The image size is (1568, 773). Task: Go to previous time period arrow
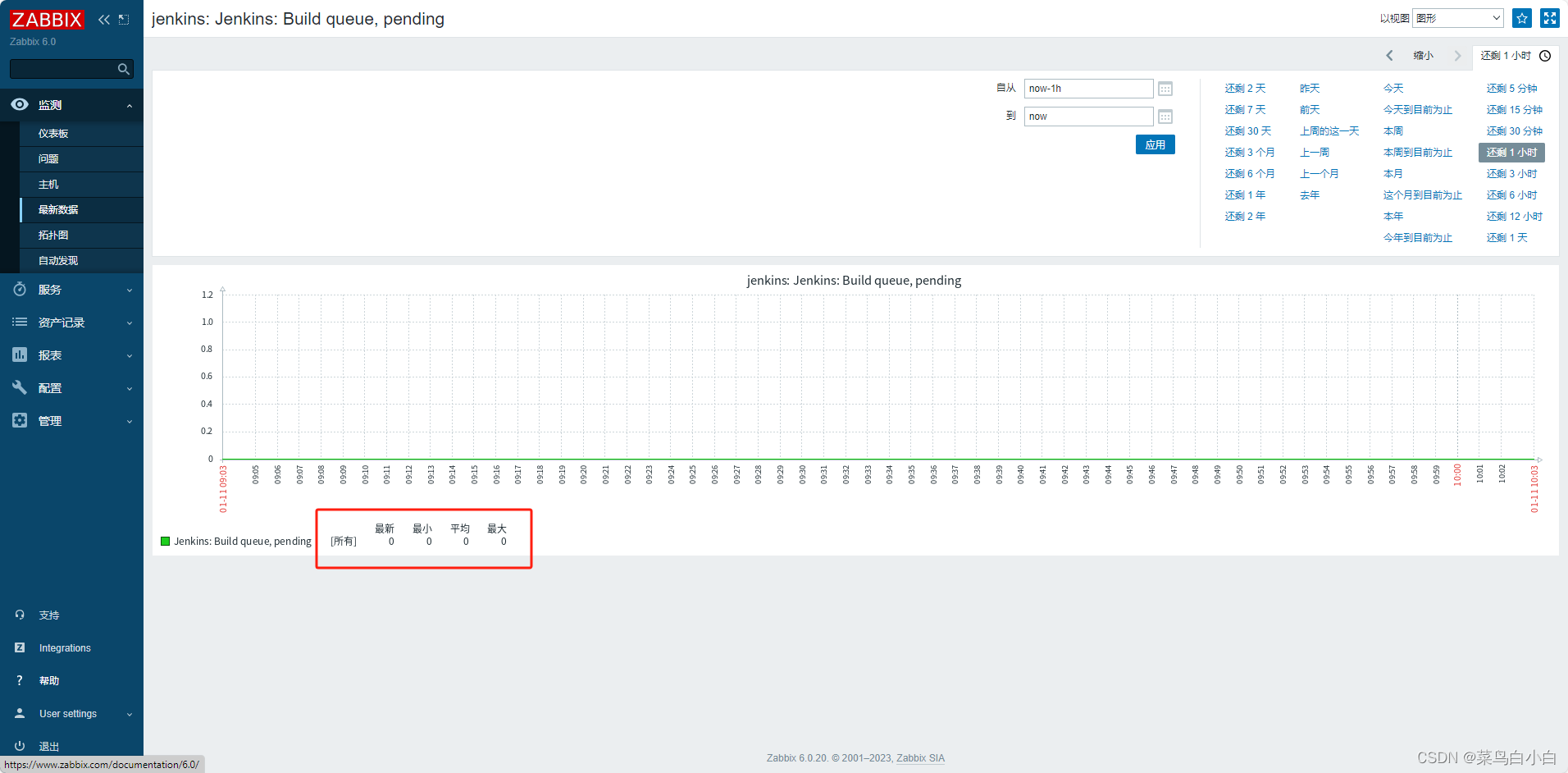1389,56
